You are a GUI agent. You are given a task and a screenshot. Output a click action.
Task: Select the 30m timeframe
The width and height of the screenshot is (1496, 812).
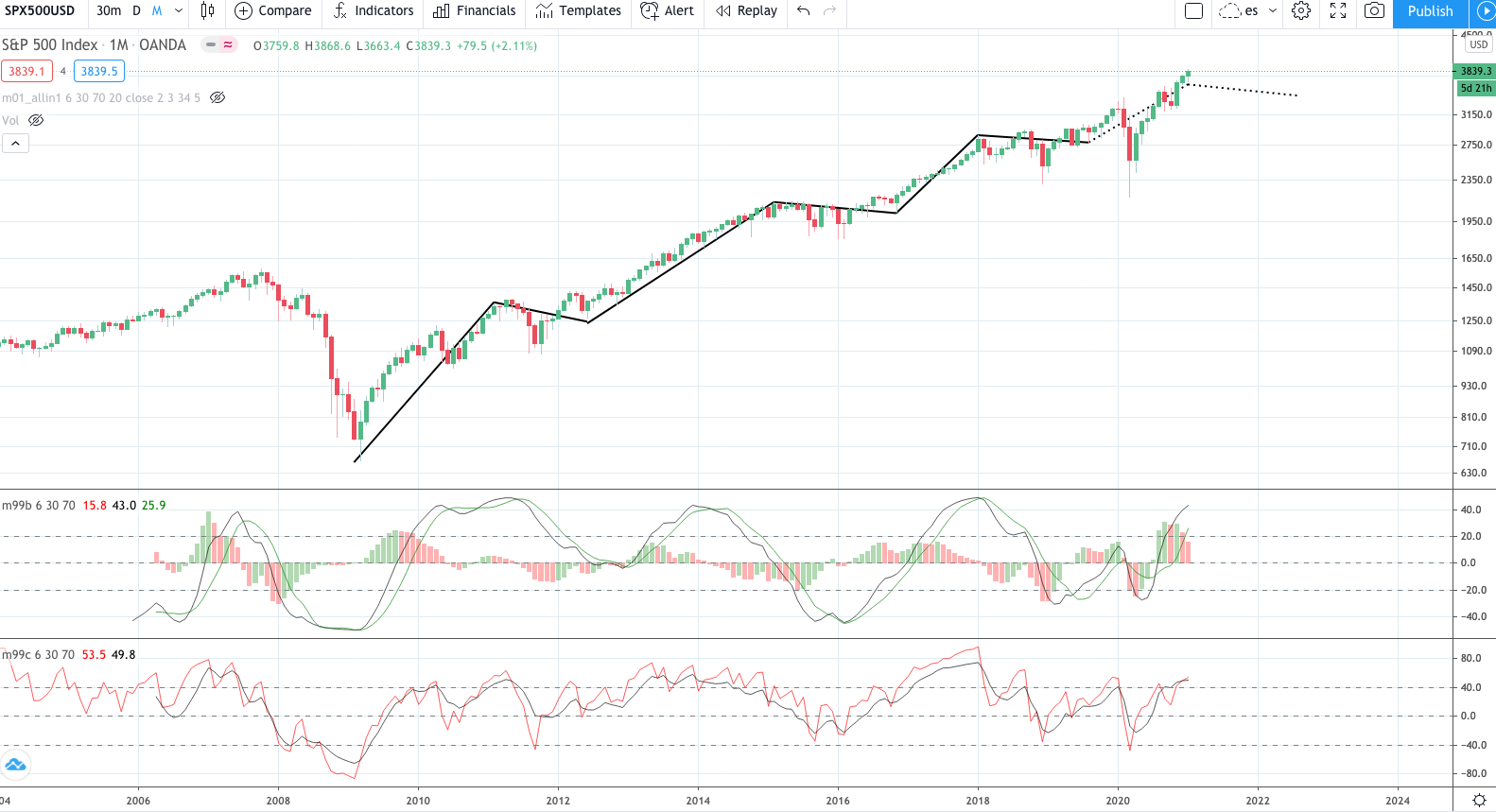click(109, 11)
